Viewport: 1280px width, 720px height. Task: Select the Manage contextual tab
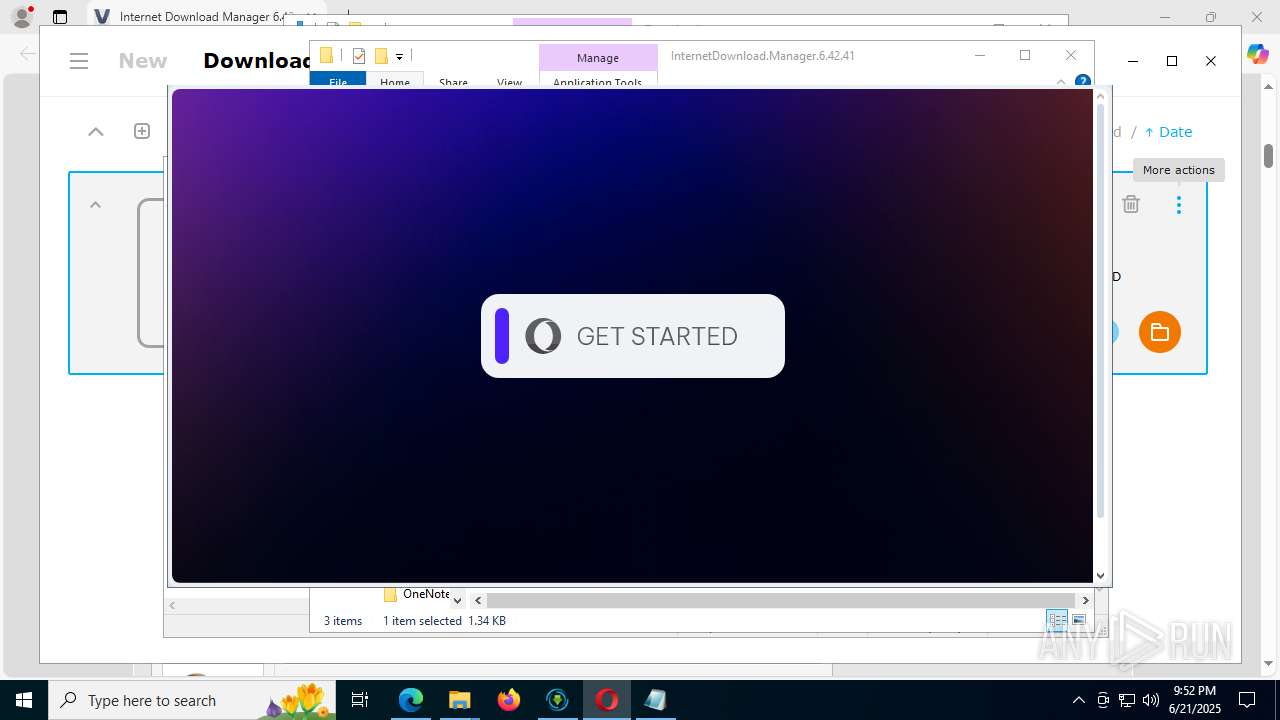(598, 58)
